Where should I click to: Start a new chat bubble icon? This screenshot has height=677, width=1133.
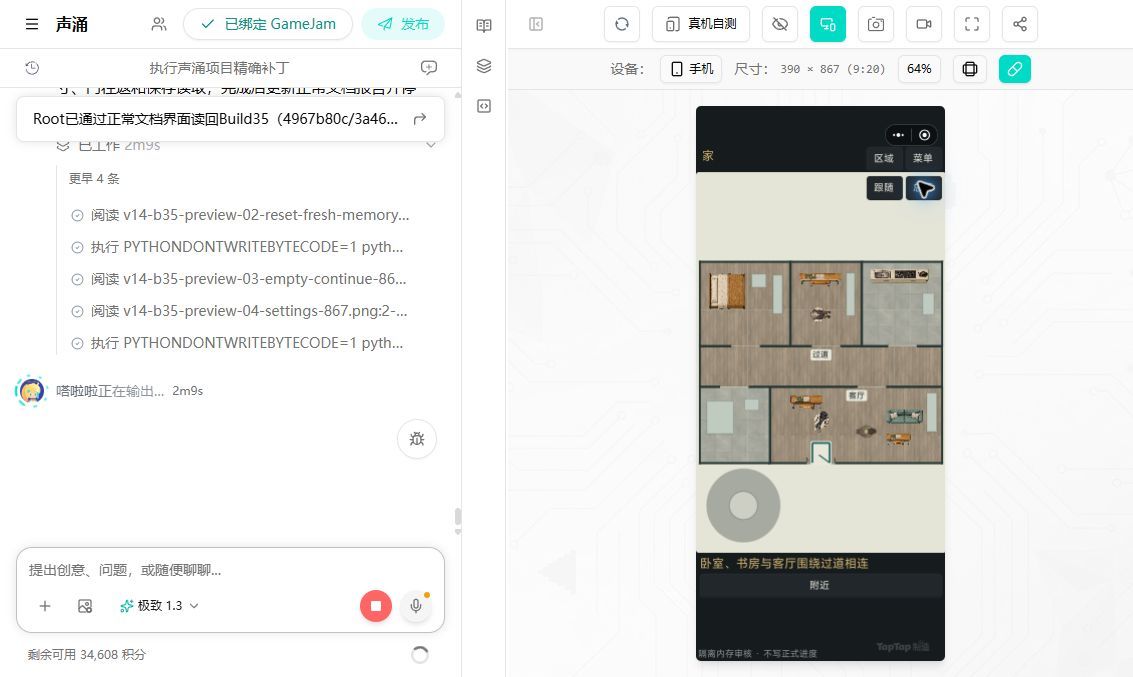pos(428,68)
